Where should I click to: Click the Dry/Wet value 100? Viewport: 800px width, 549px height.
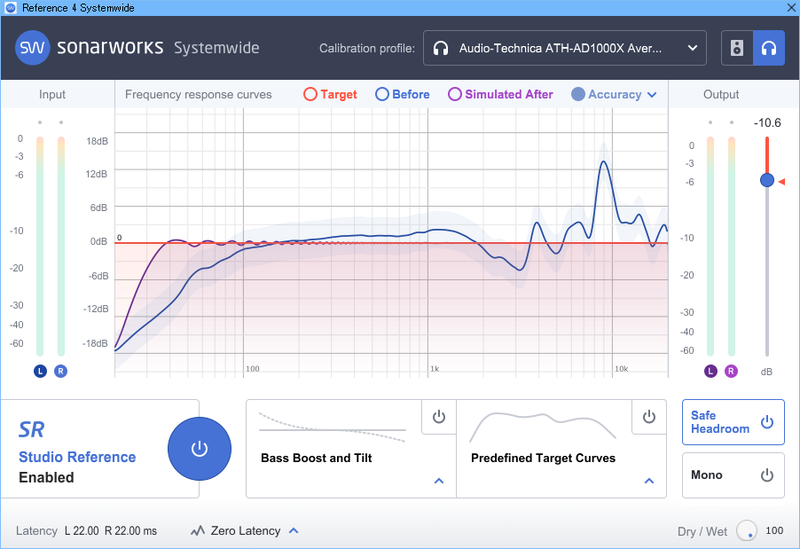[x=774, y=531]
